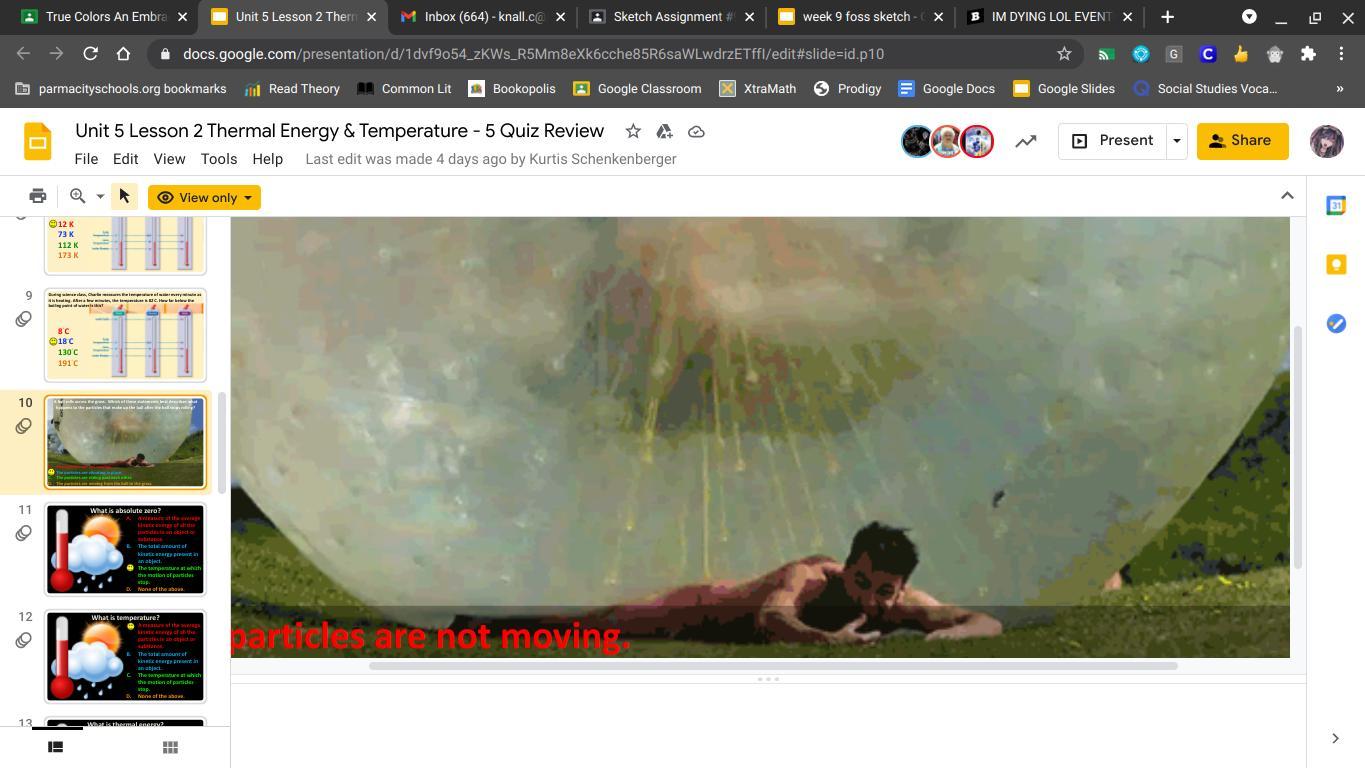Print the presentation using the printer icon
This screenshot has height=768, width=1365.
point(38,197)
